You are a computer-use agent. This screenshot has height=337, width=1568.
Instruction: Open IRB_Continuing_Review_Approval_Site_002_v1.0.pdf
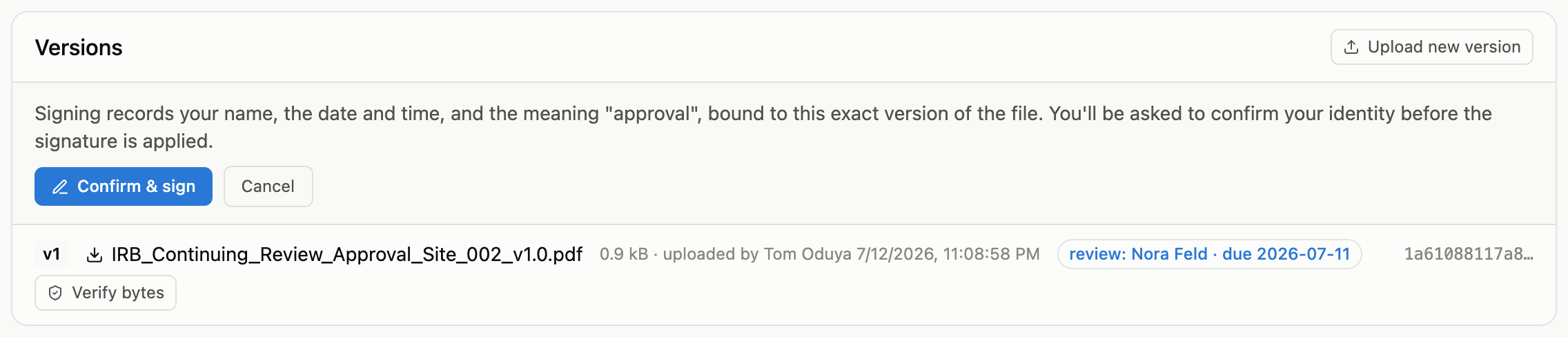tap(347, 254)
